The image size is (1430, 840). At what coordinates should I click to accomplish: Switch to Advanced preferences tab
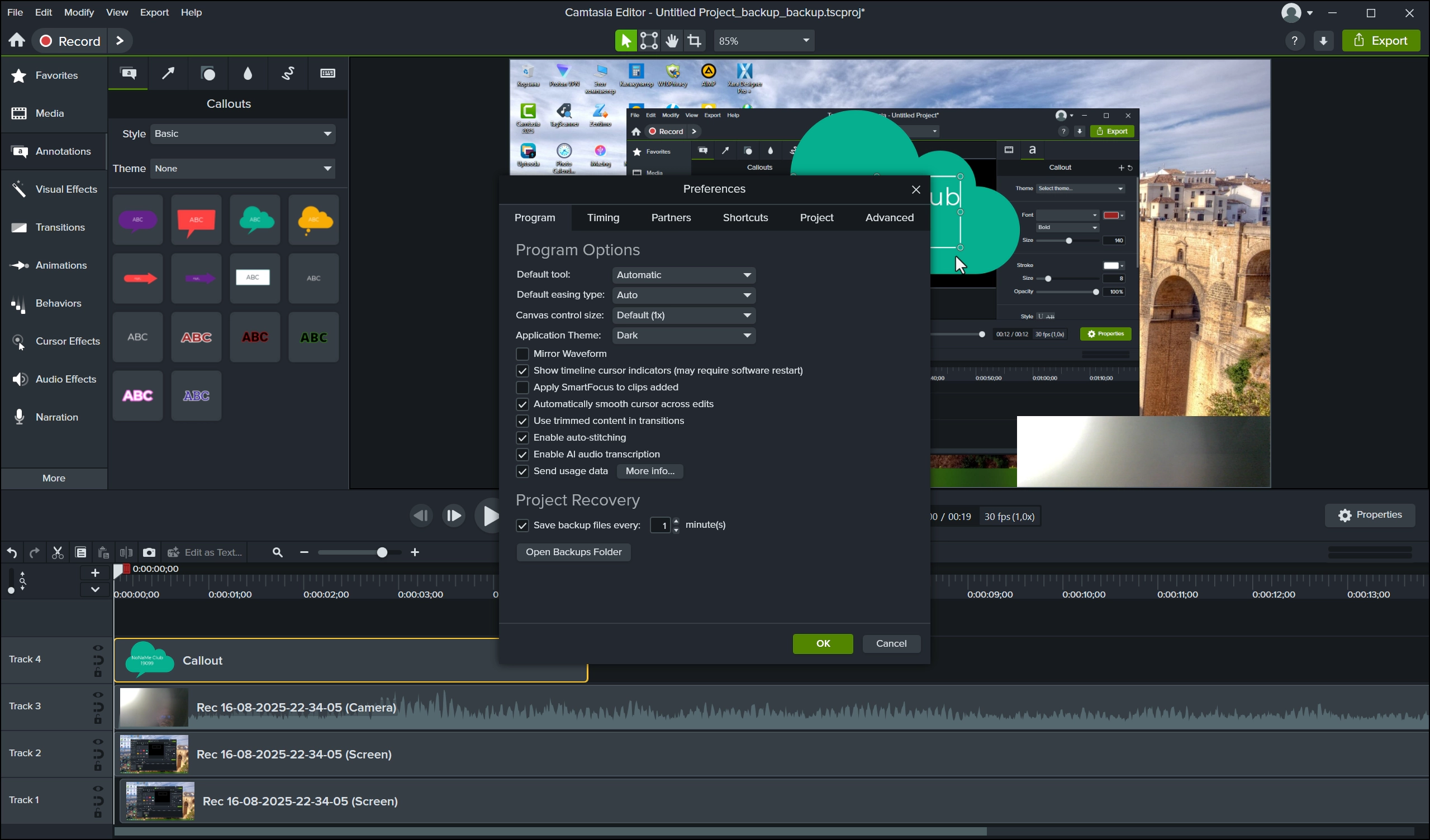[x=889, y=218]
